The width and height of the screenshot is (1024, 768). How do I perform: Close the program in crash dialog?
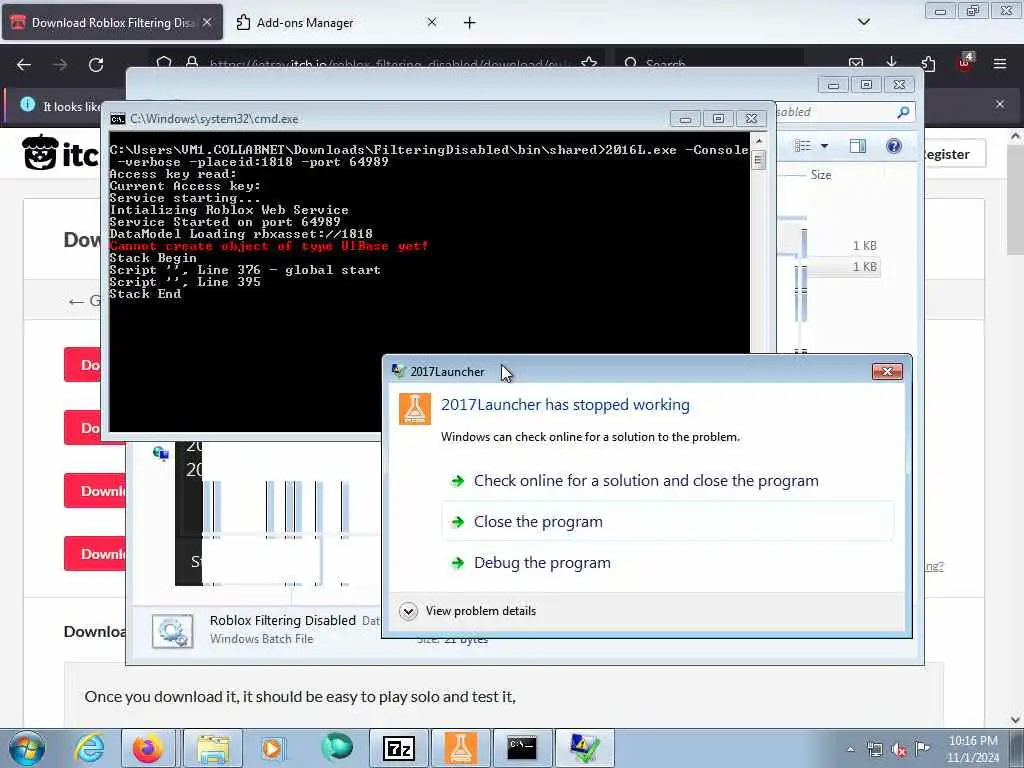tap(667, 521)
